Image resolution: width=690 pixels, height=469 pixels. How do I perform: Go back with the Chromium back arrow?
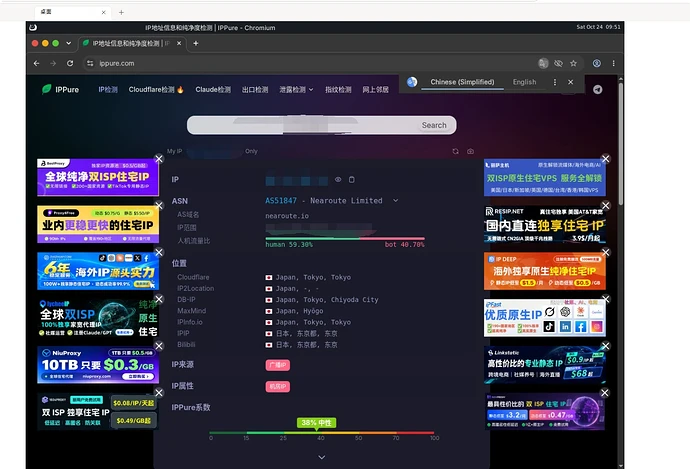37,63
